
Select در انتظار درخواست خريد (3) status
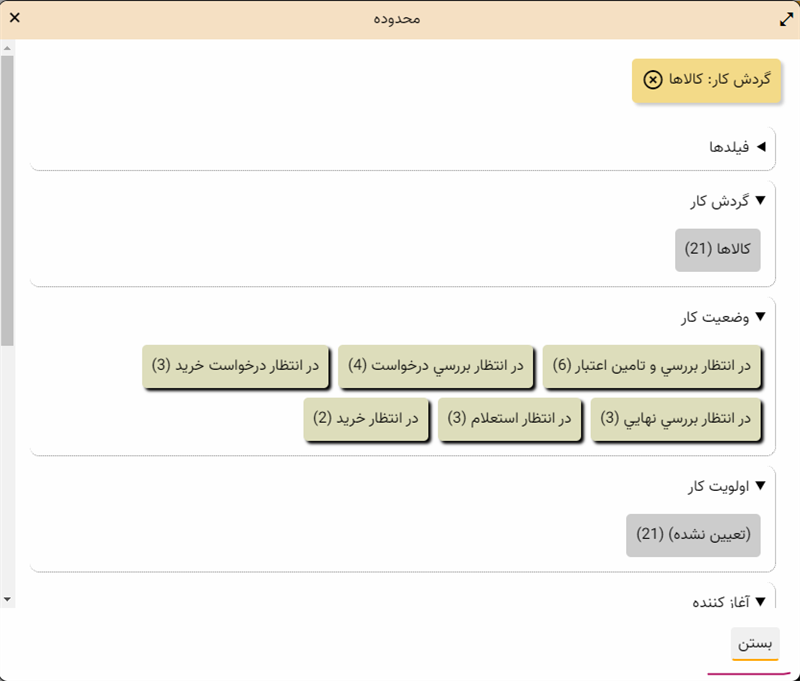click(x=235, y=366)
